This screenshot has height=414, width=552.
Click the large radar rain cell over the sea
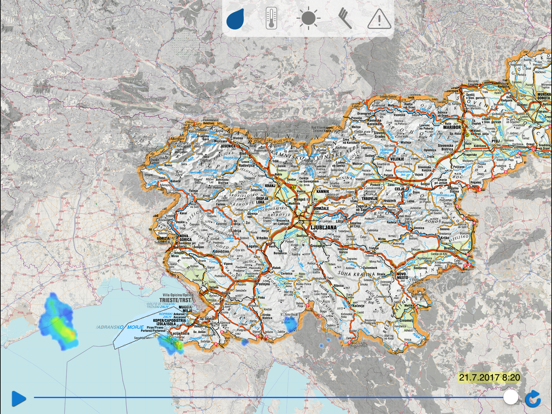[58, 322]
